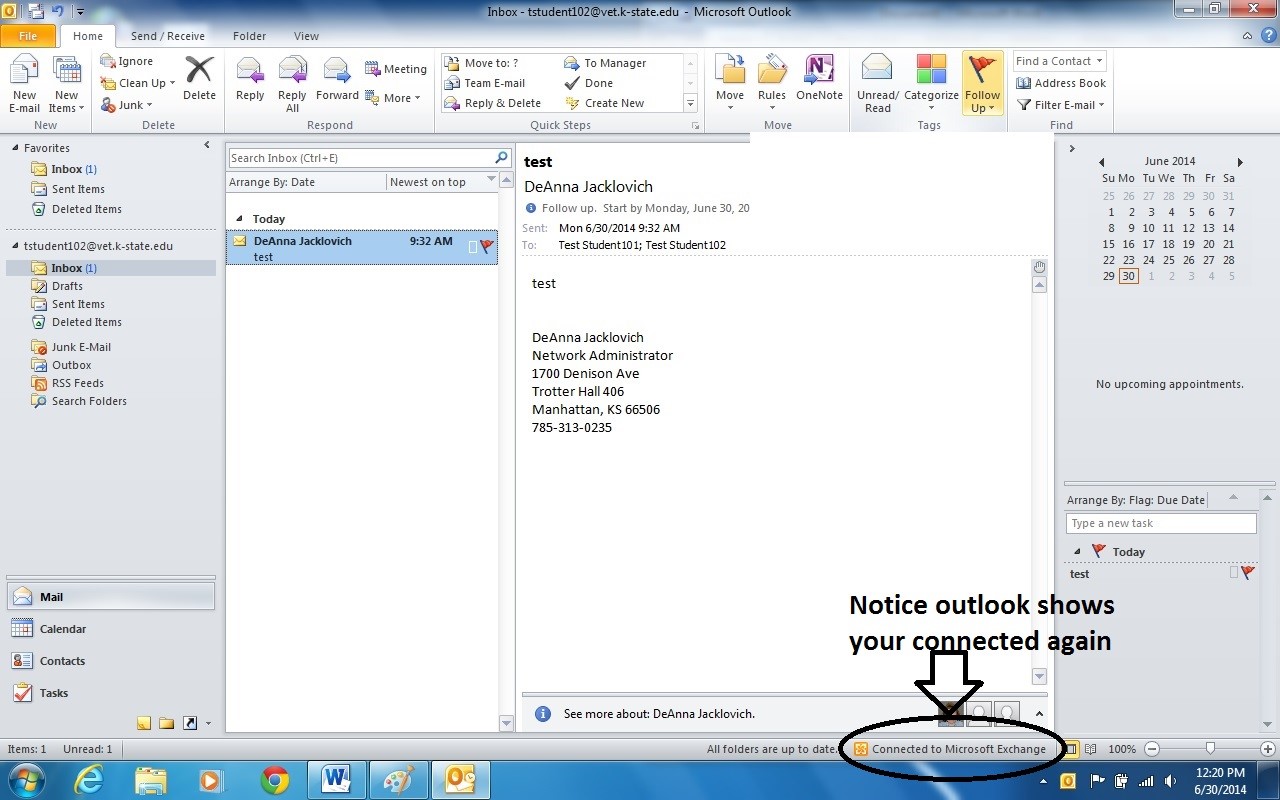Open the Junk dropdown
Screen dimensions: 1280x800
tap(127, 105)
